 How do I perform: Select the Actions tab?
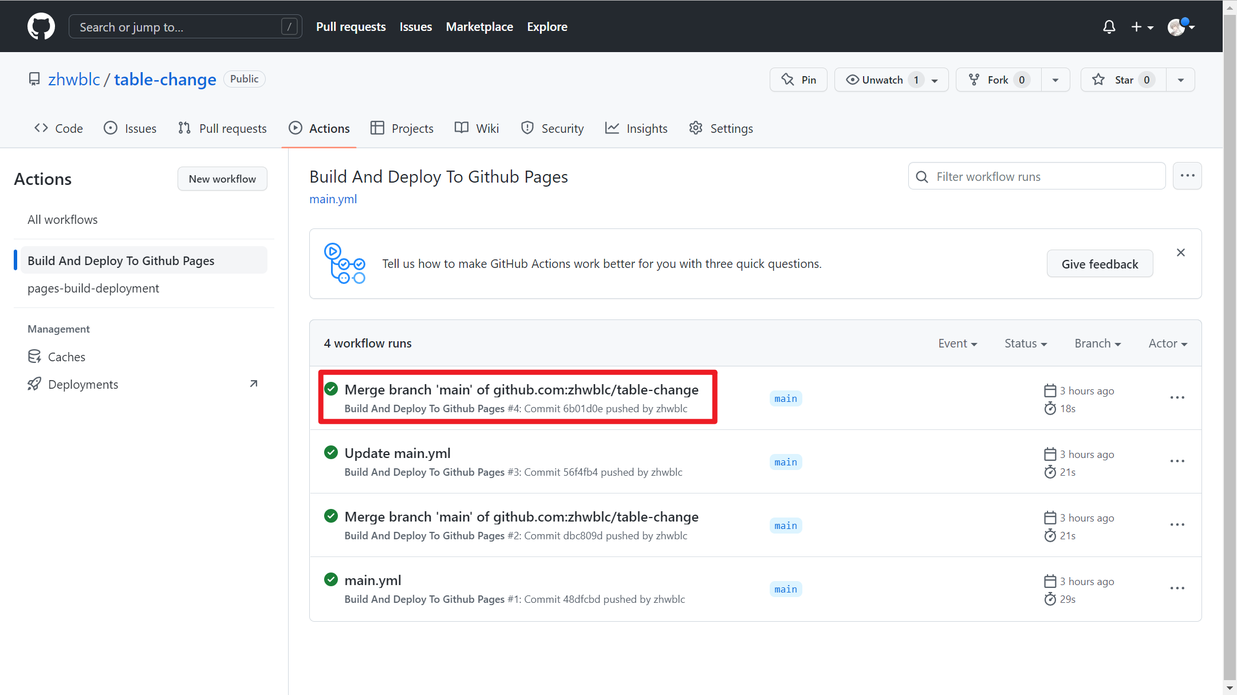tap(319, 128)
